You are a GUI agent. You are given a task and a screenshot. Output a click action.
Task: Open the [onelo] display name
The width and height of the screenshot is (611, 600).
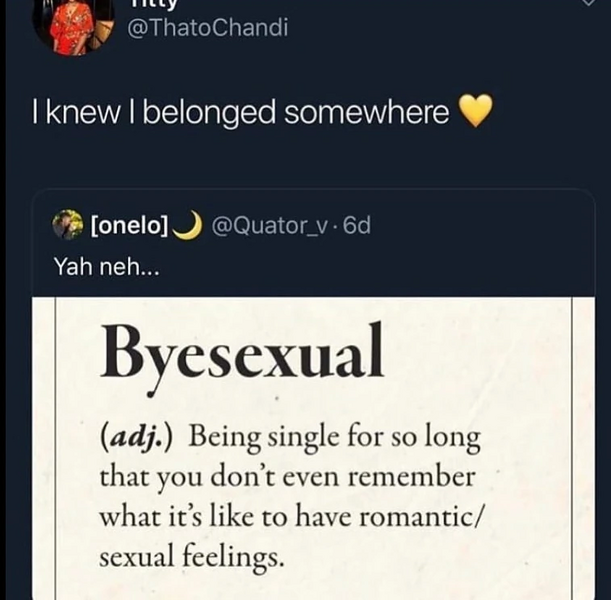129,225
